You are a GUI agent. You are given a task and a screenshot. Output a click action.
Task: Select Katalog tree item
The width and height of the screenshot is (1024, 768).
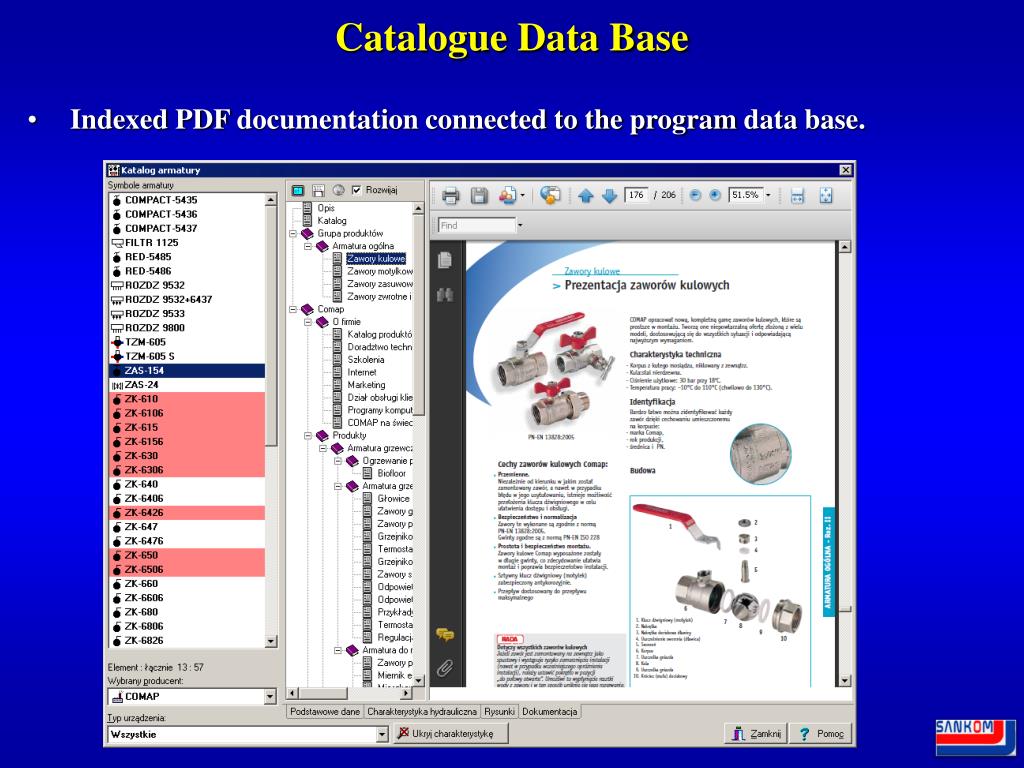coord(332,221)
